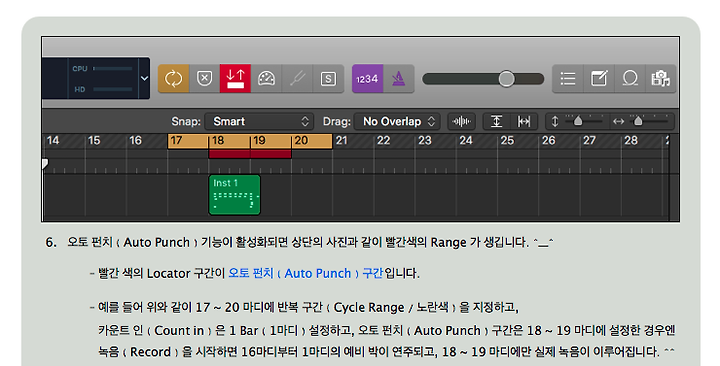Click the vertical auto zoom icon
Screen dimensions: 720x366
pos(496,121)
